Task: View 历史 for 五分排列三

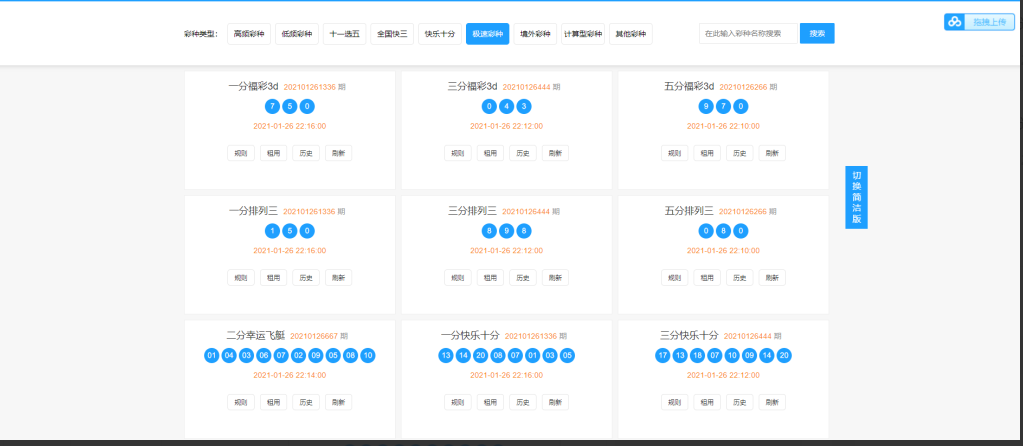Action: click(740, 278)
